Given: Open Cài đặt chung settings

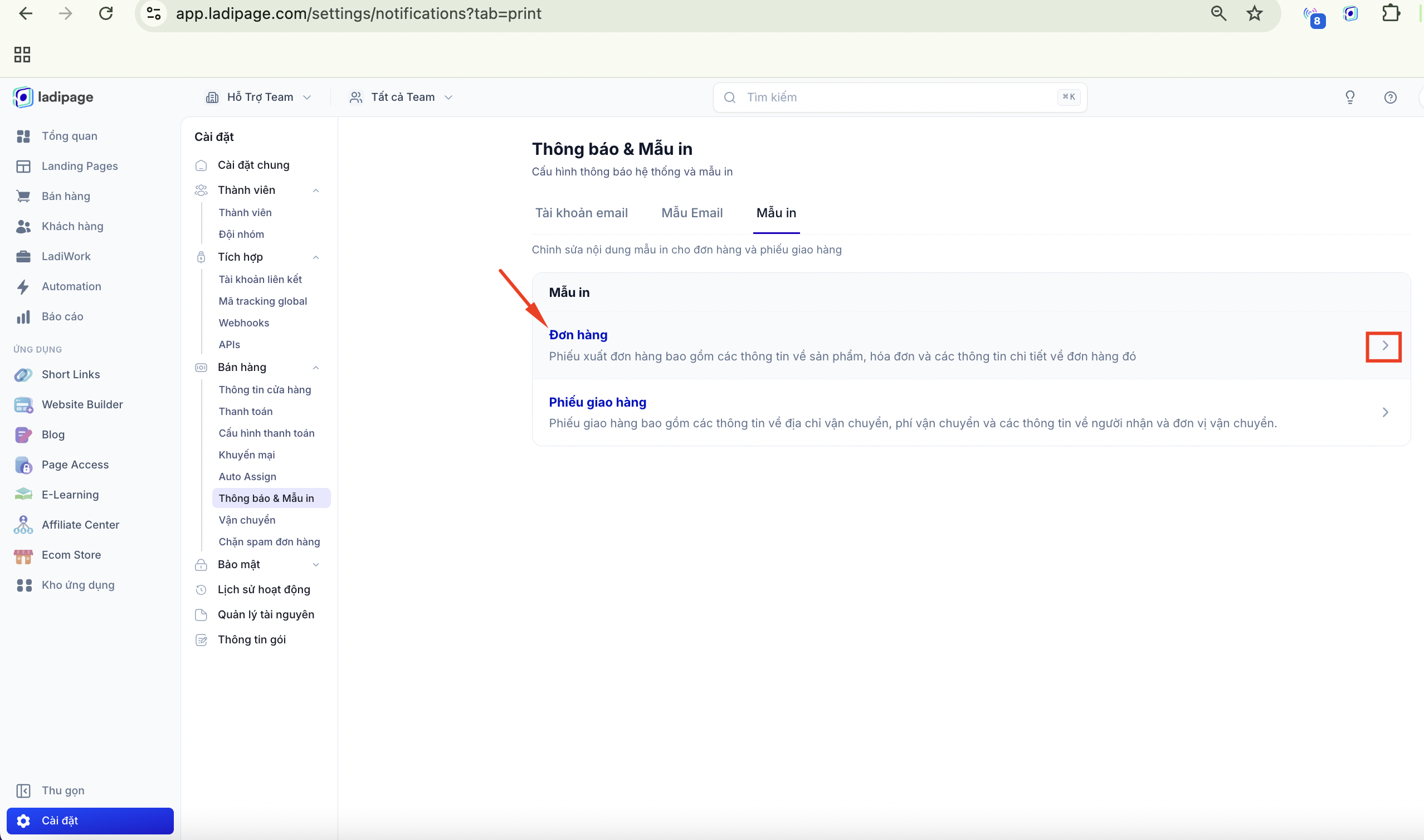Looking at the screenshot, I should 253,165.
